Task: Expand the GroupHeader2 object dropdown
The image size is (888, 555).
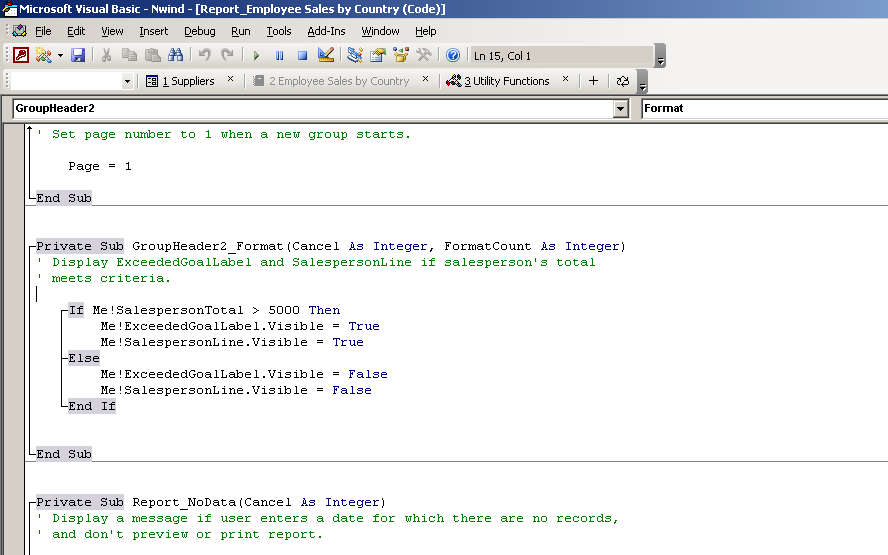Action: click(x=621, y=109)
